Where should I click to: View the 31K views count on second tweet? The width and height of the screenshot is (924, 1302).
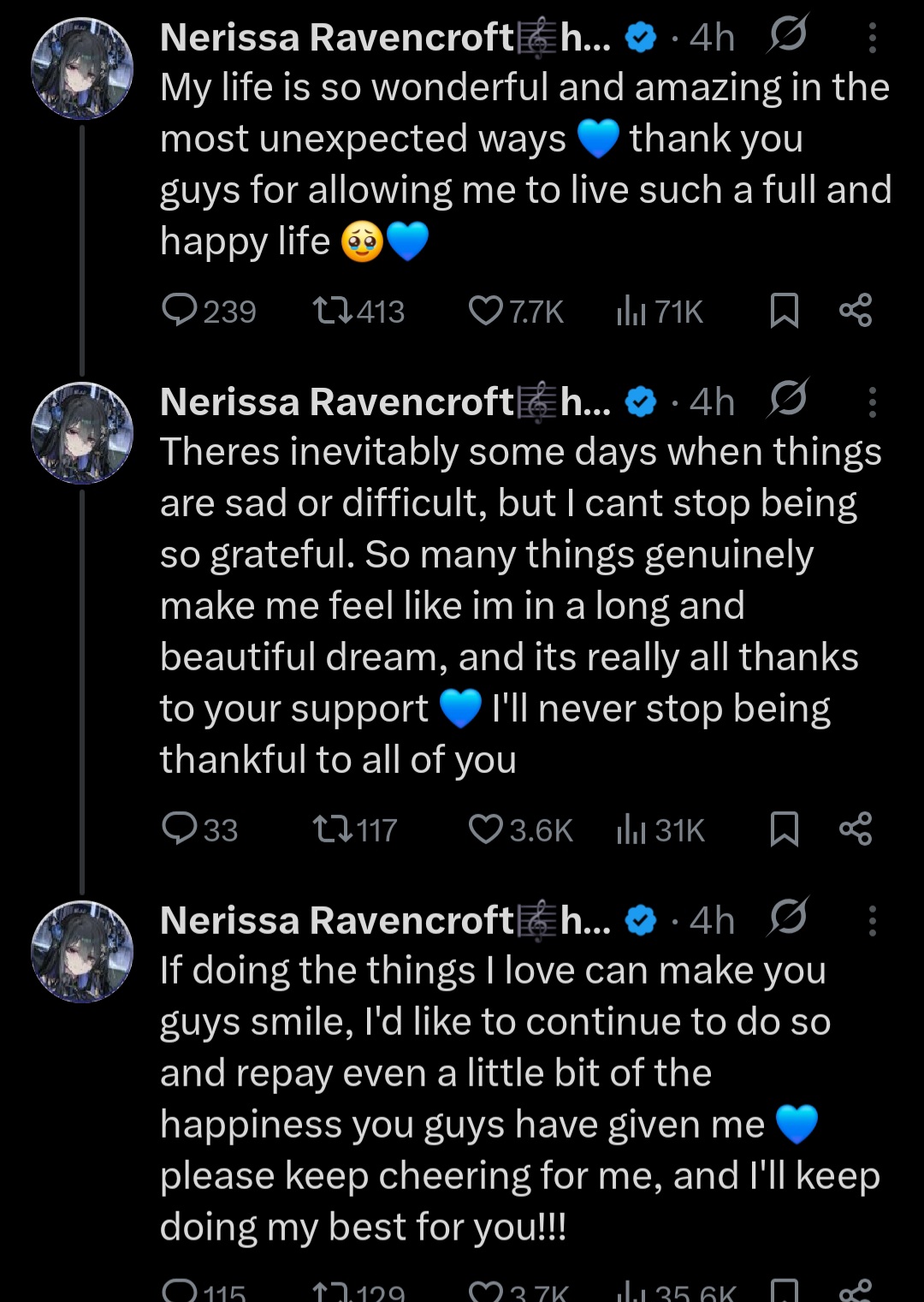[660, 830]
